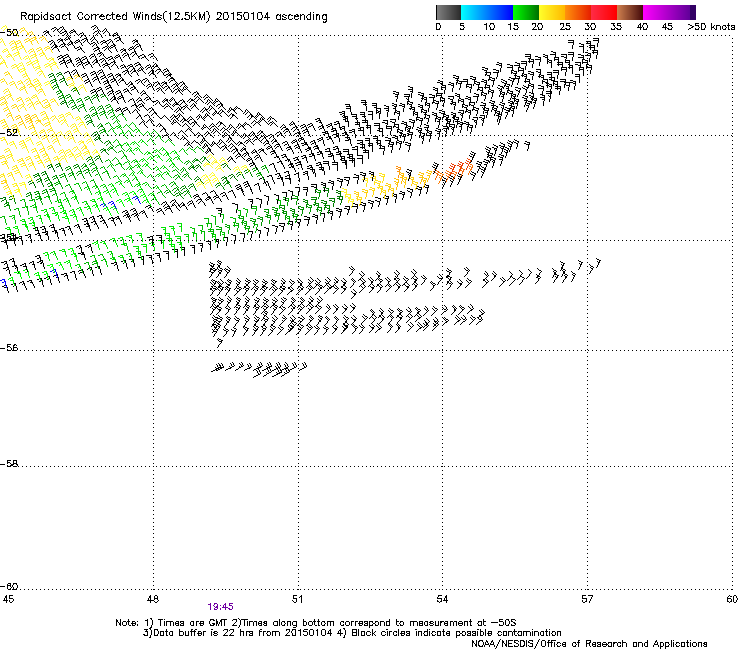Click the yellow 20-25 knots legend swatch

(552, 12)
